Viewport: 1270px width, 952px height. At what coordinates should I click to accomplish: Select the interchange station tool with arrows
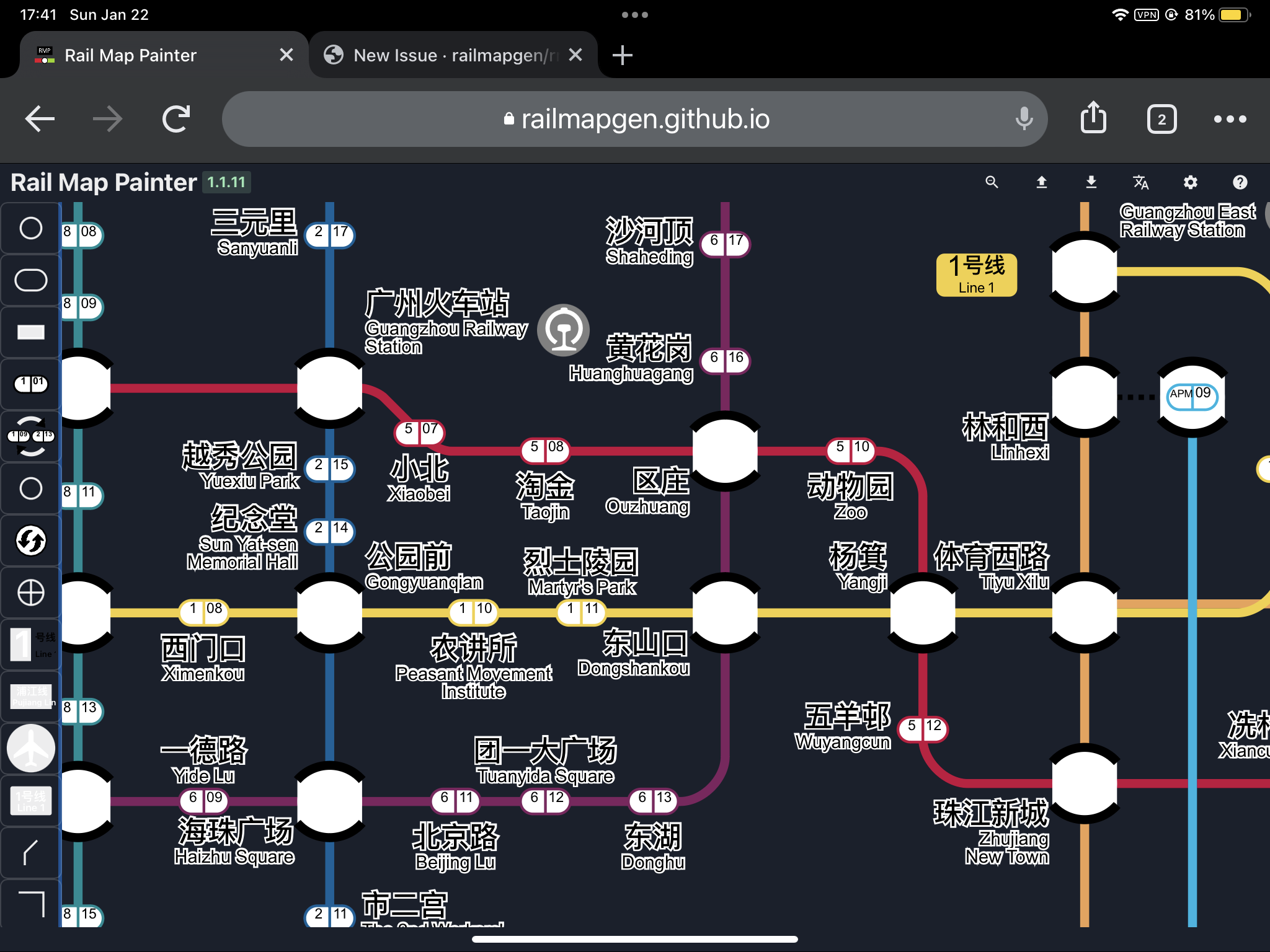(30, 436)
